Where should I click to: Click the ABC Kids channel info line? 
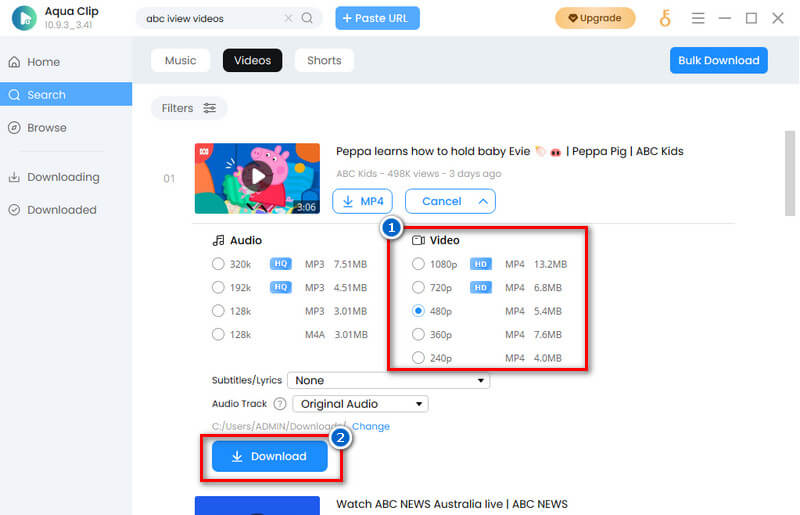tap(418, 174)
